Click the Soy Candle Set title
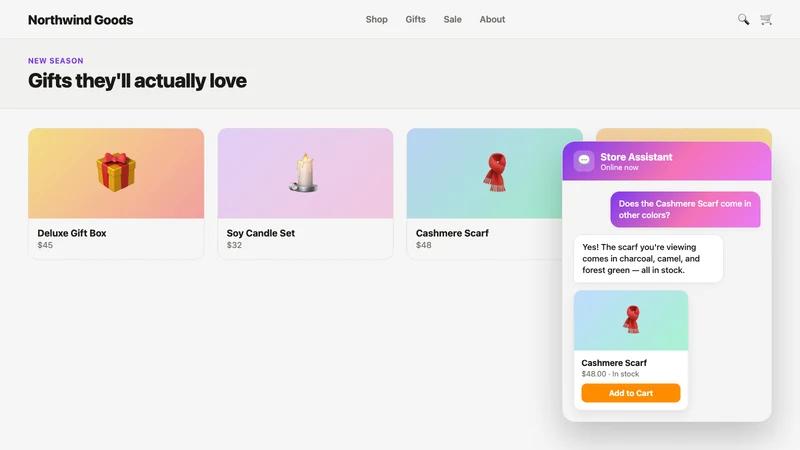The image size is (800, 450). [x=261, y=233]
